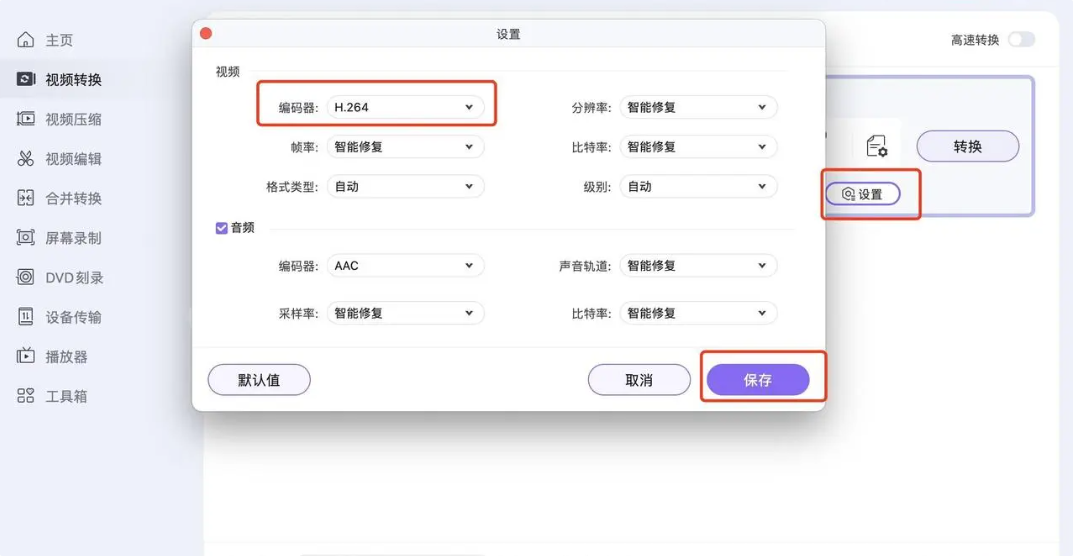1073x556 pixels.
Task: Click the 转换 button
Action: 968,146
